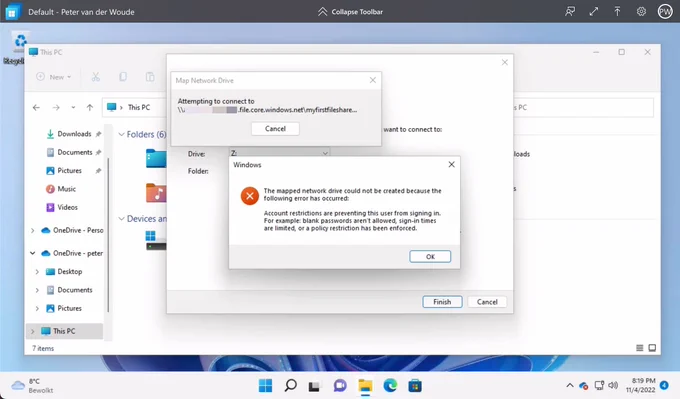680x399 pixels.
Task: Expand the This PC tree node
Action: tap(33, 331)
